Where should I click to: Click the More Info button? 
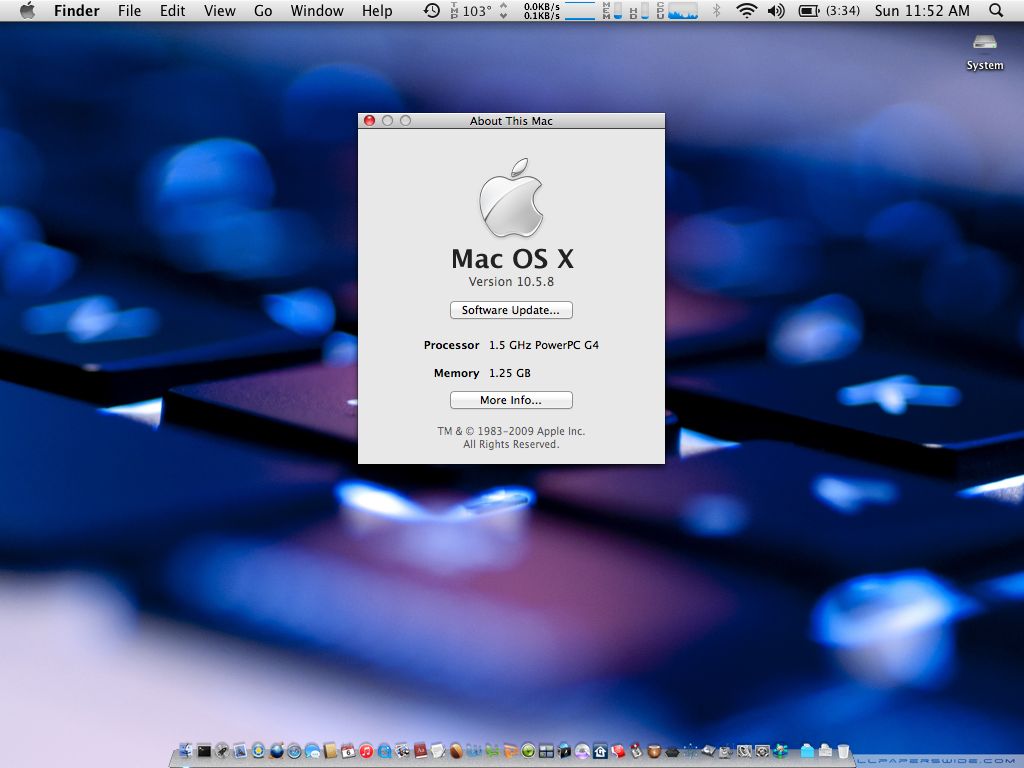tap(511, 400)
